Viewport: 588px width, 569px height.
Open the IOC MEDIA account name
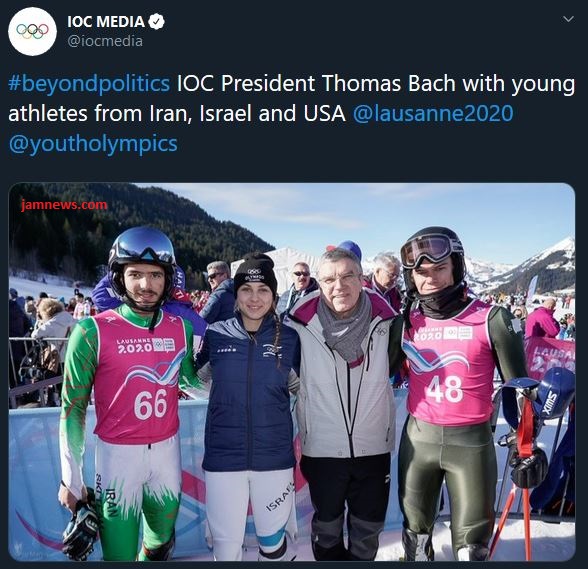pos(106,22)
